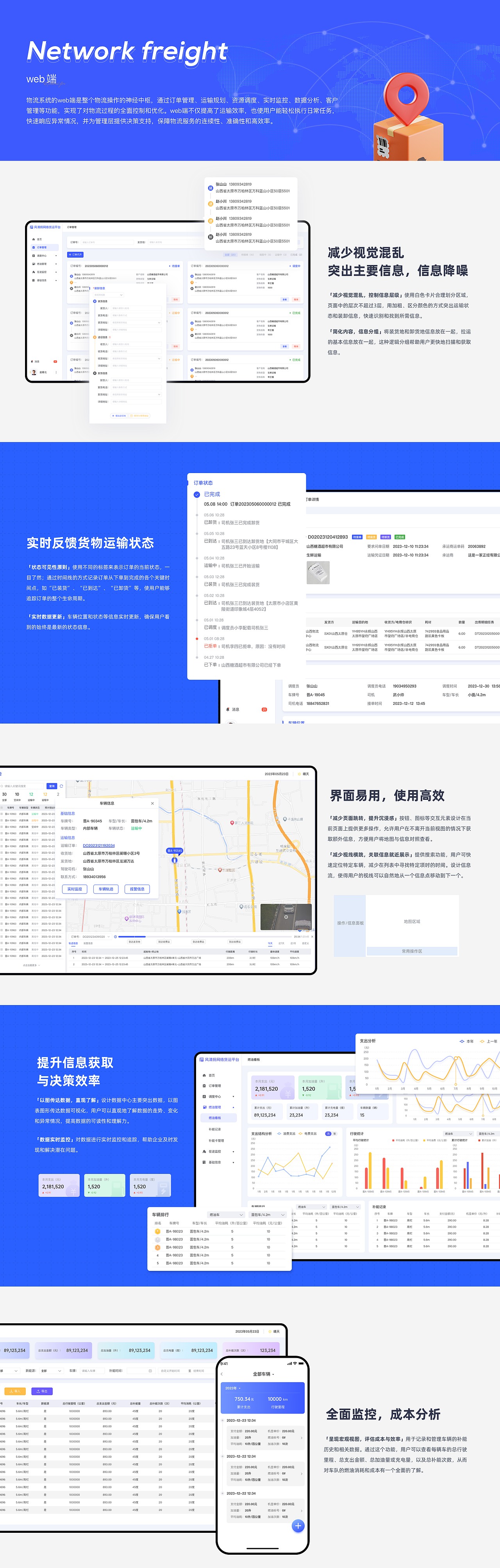
Task: Click the 车辆轨迹 button in vehicle popup
Action: coord(106,889)
